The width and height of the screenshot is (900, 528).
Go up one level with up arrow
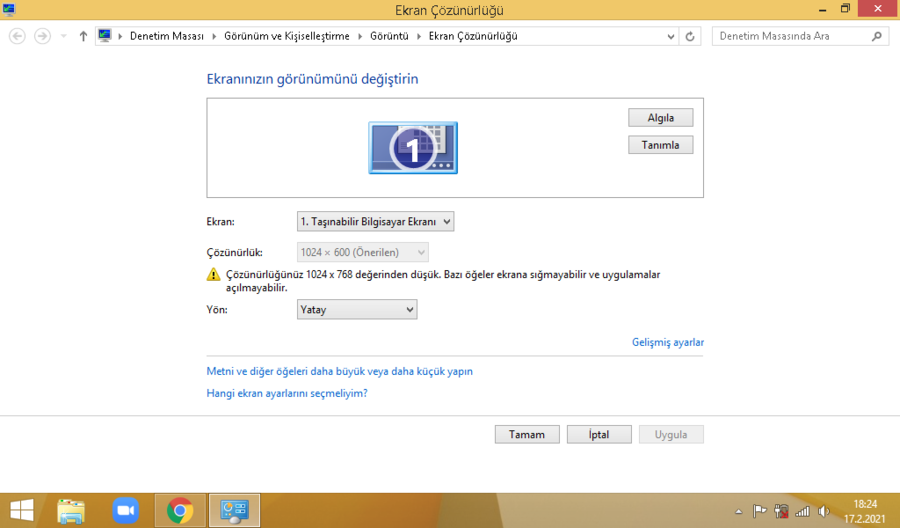coord(83,36)
